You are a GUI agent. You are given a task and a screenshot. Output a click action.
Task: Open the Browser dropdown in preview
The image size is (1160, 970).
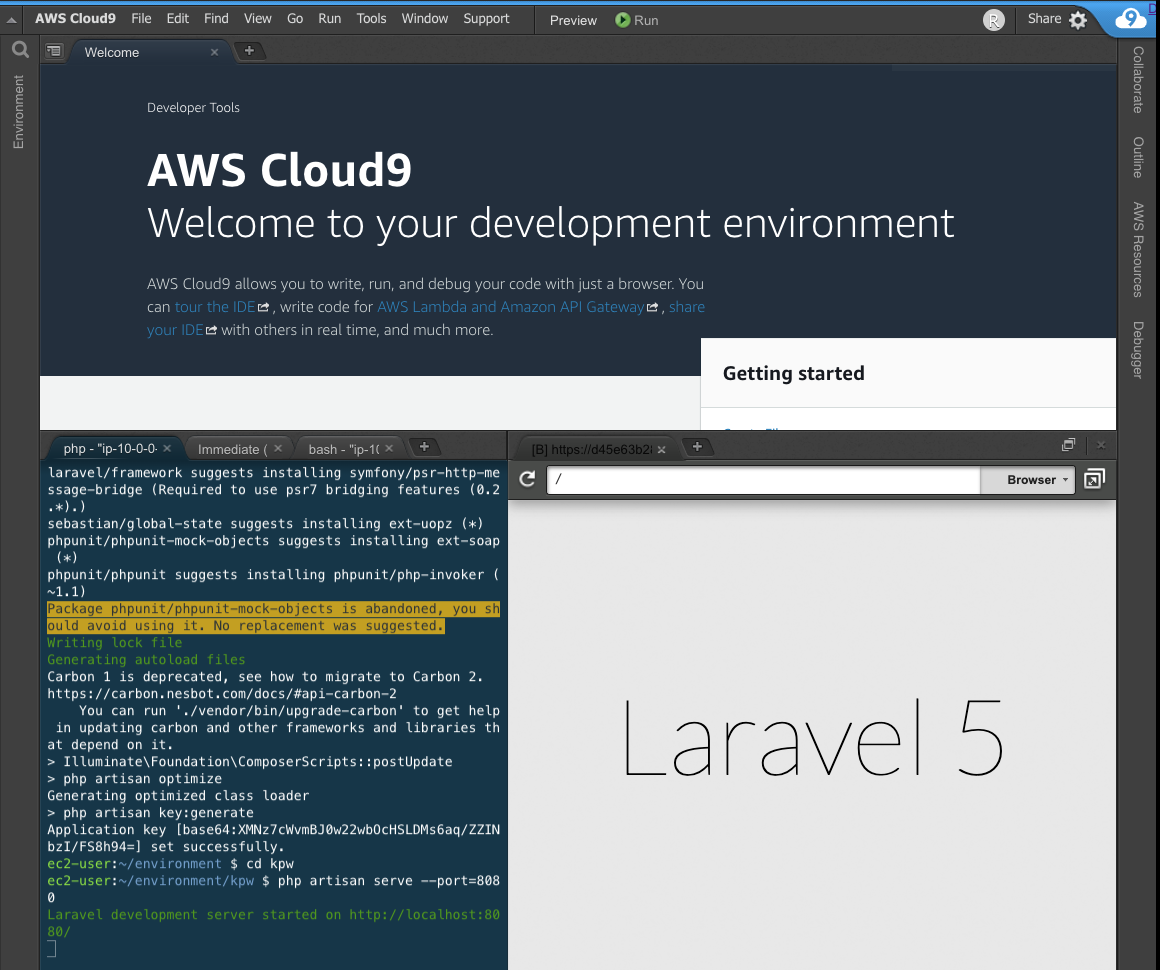(x=1028, y=479)
